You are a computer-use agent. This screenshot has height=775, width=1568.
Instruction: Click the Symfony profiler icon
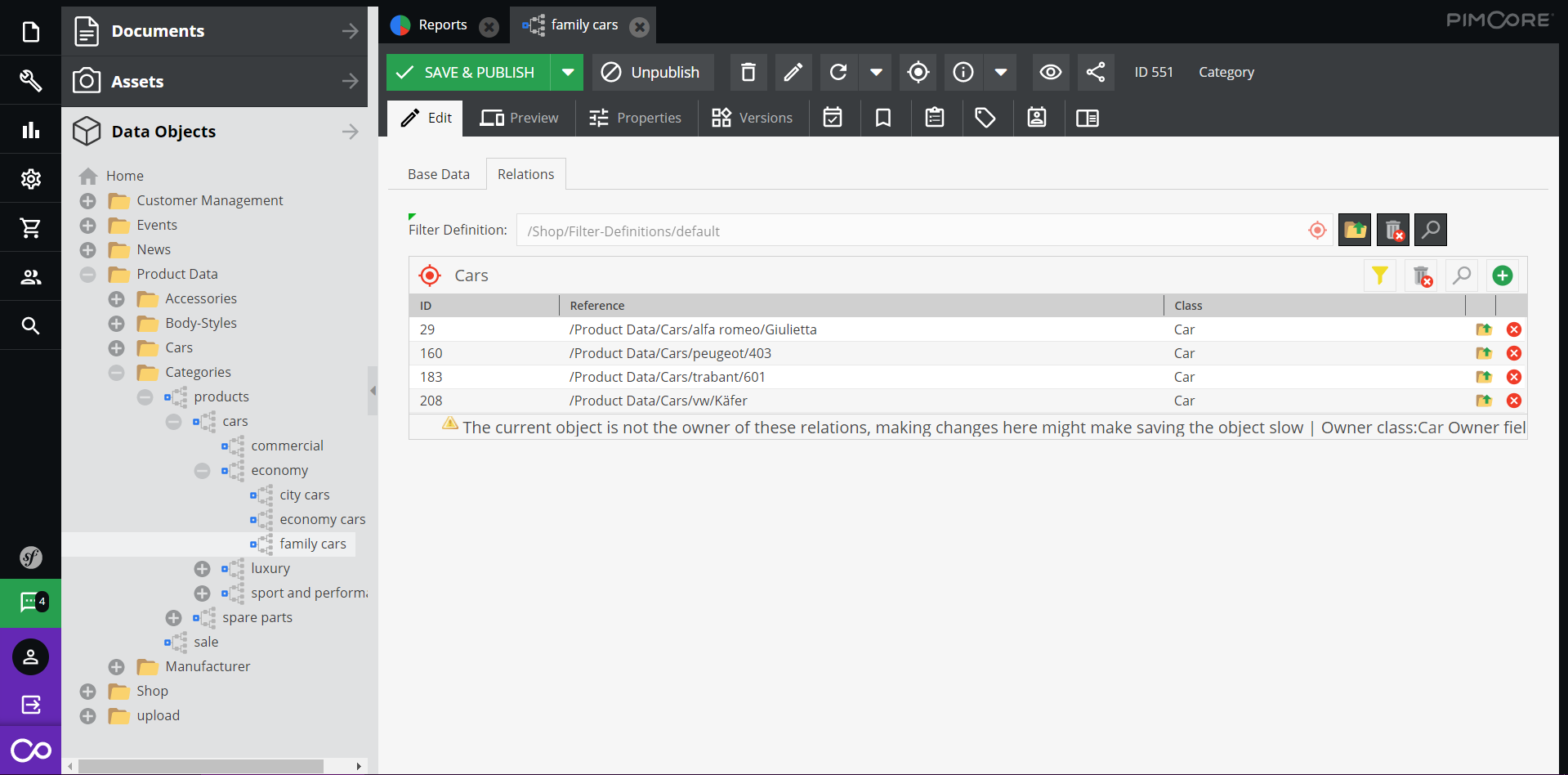[30, 558]
